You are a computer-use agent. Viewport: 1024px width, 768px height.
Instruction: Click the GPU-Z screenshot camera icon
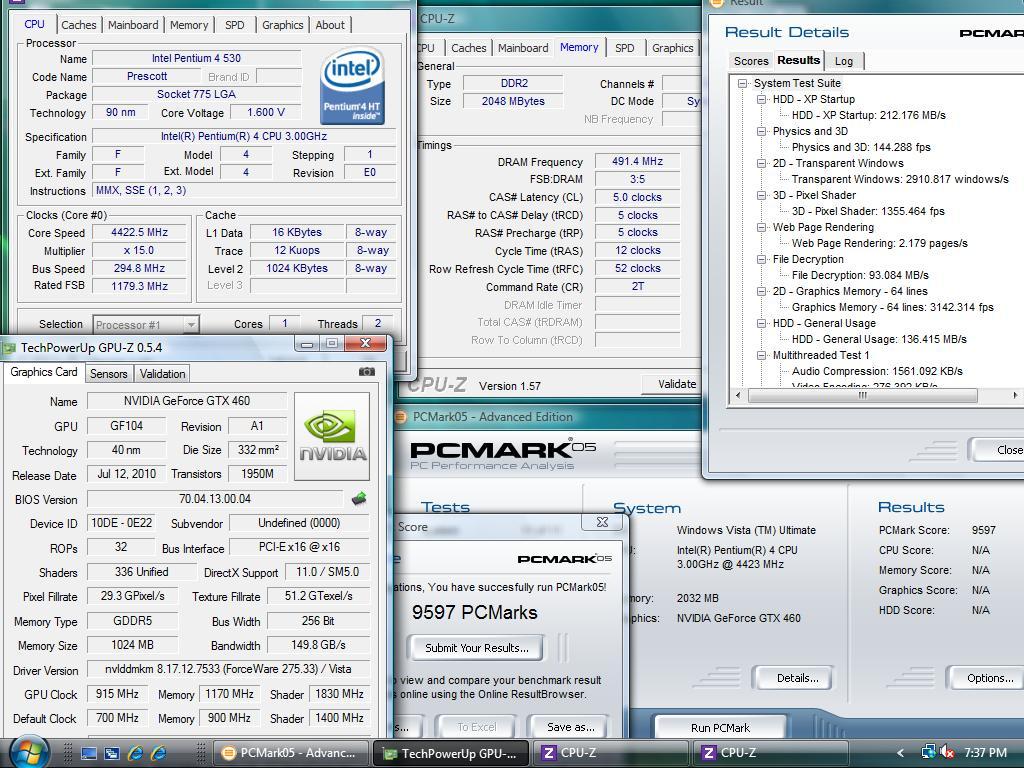367,372
